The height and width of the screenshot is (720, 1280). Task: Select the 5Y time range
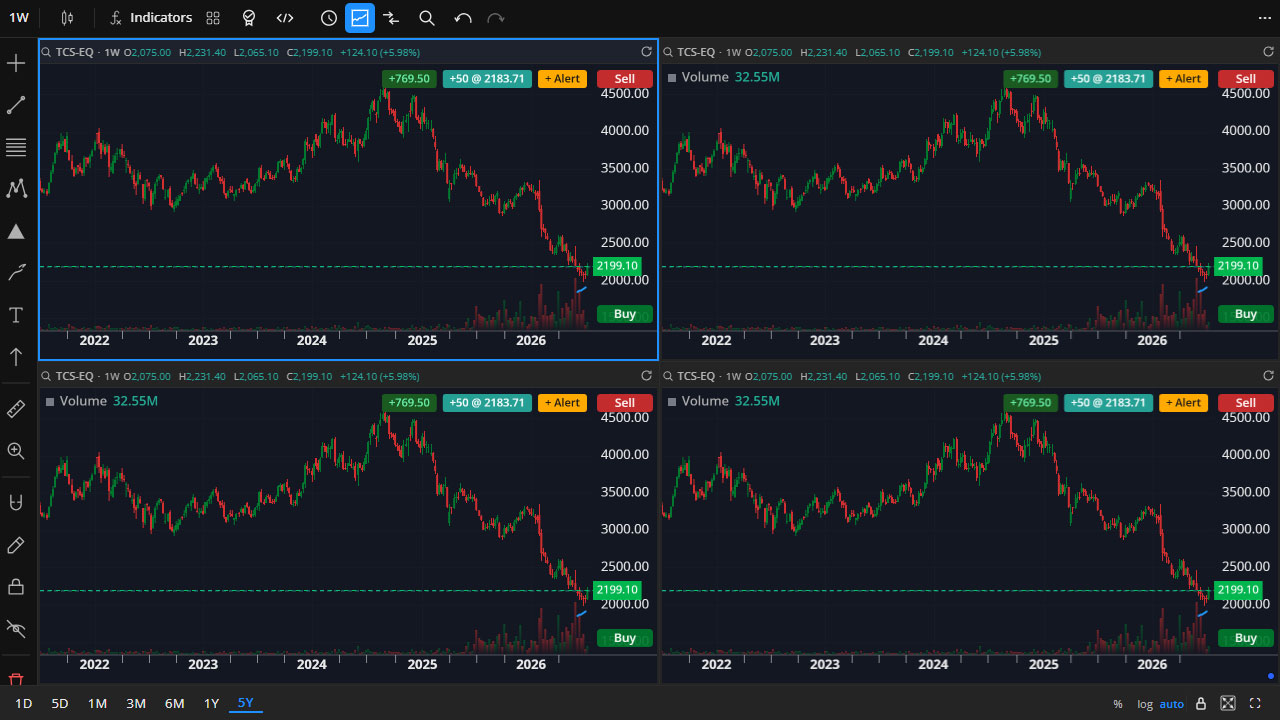pyautogui.click(x=246, y=703)
